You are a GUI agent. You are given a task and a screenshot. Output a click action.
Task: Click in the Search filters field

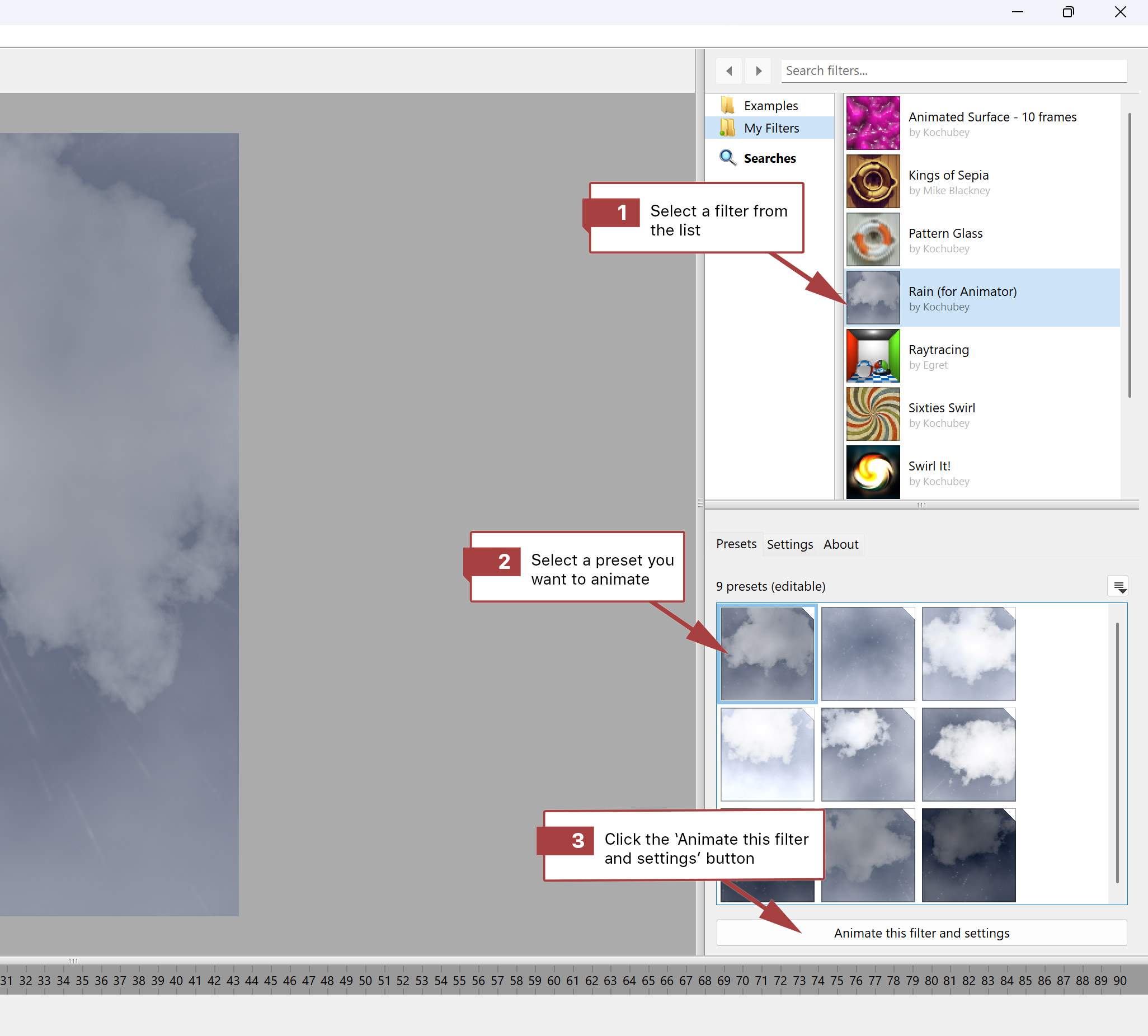click(x=953, y=71)
